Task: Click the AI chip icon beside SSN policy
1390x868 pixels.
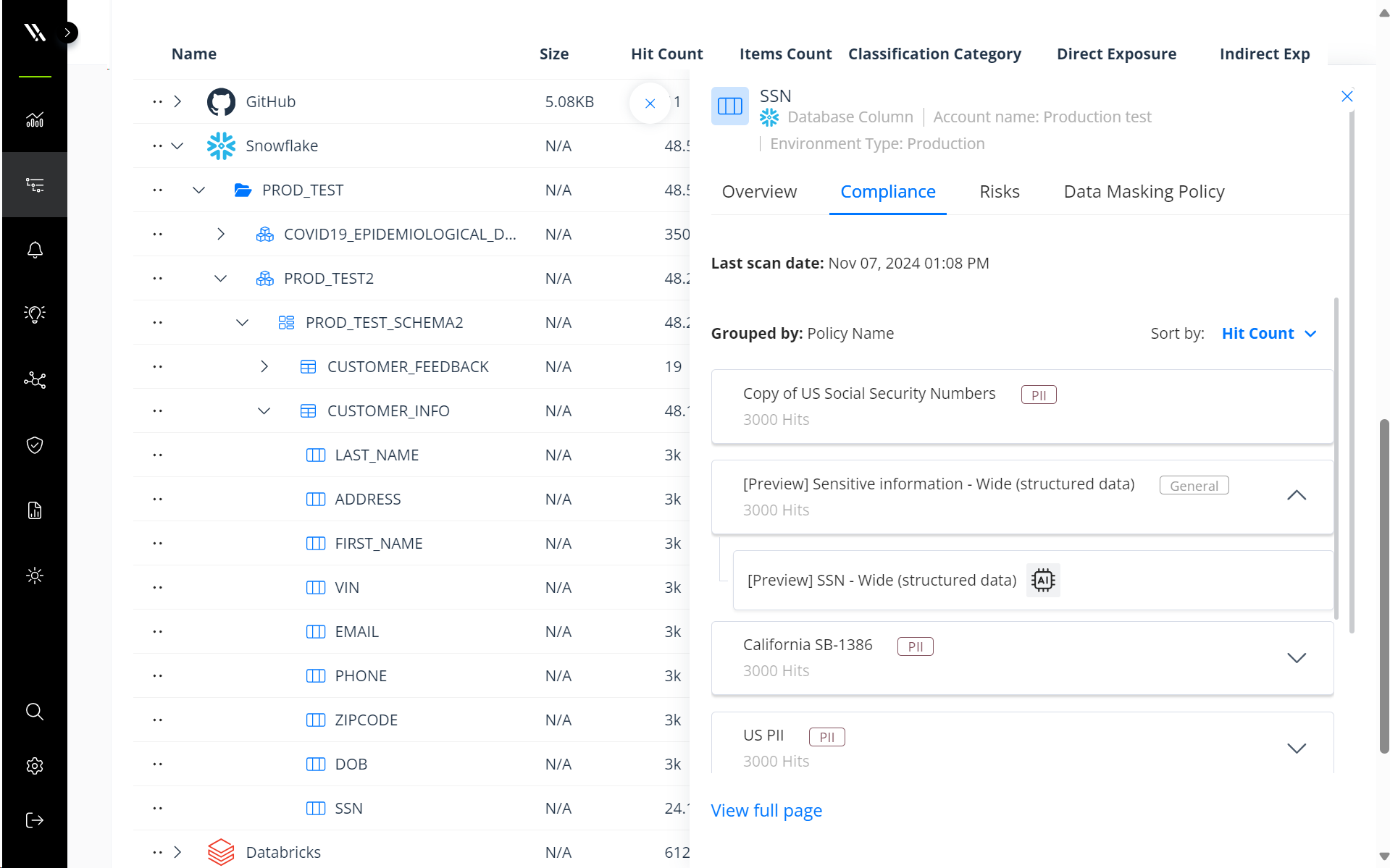Action: [x=1043, y=580]
